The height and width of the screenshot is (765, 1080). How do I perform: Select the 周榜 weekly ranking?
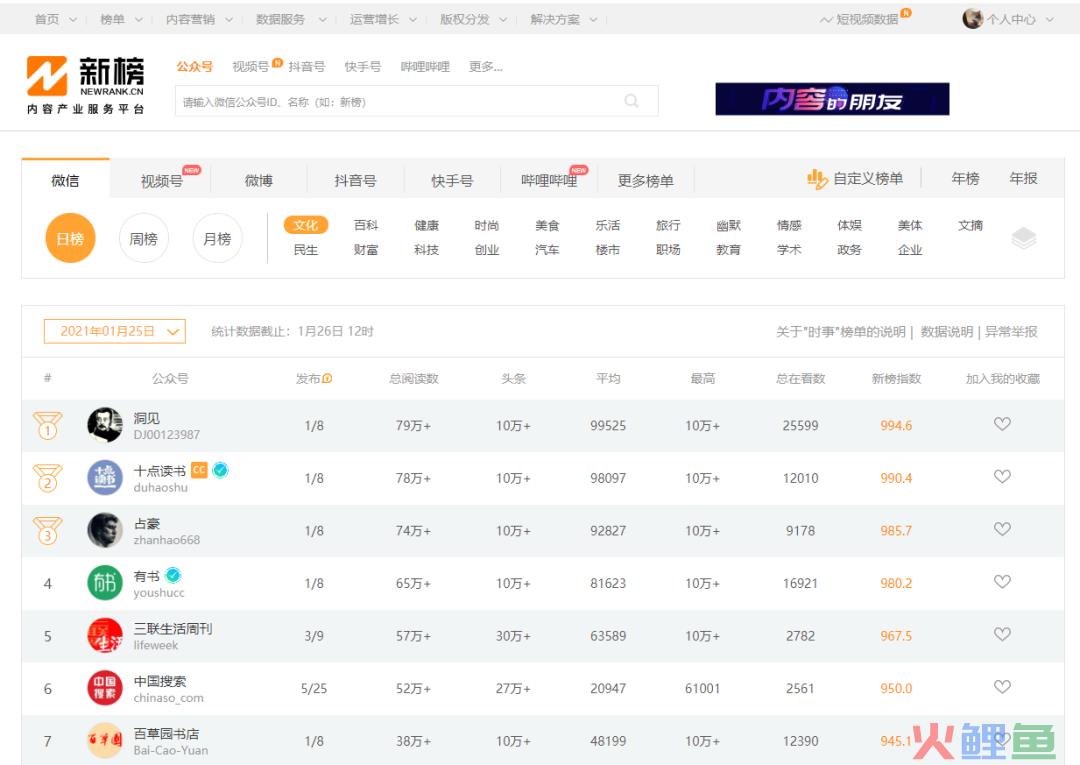tap(143, 238)
